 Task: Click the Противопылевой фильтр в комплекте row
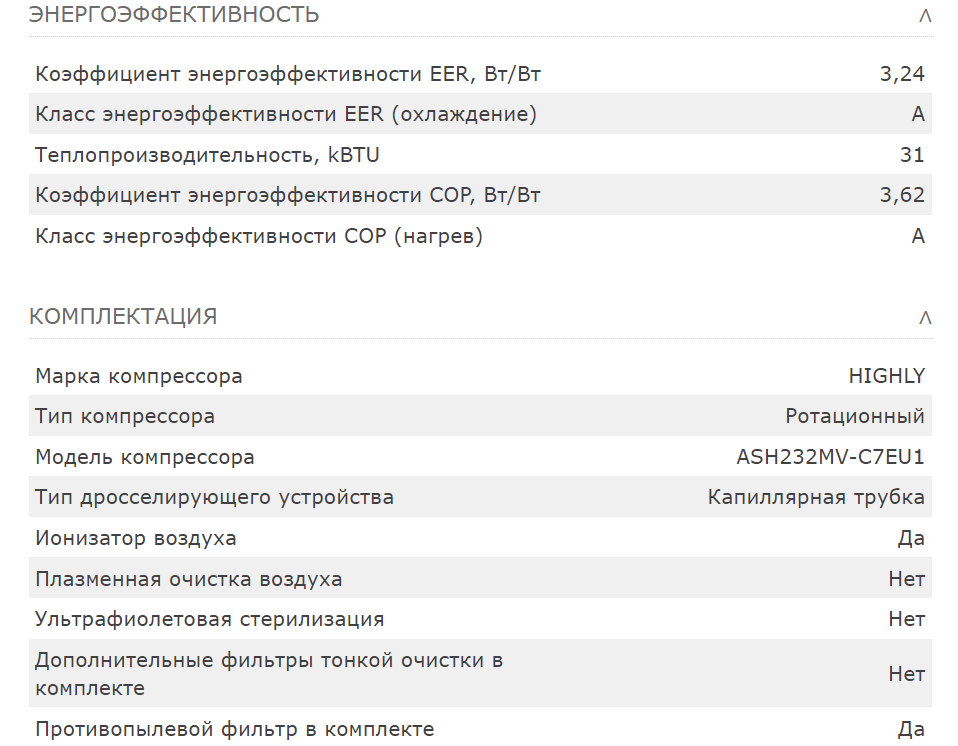[480, 728]
